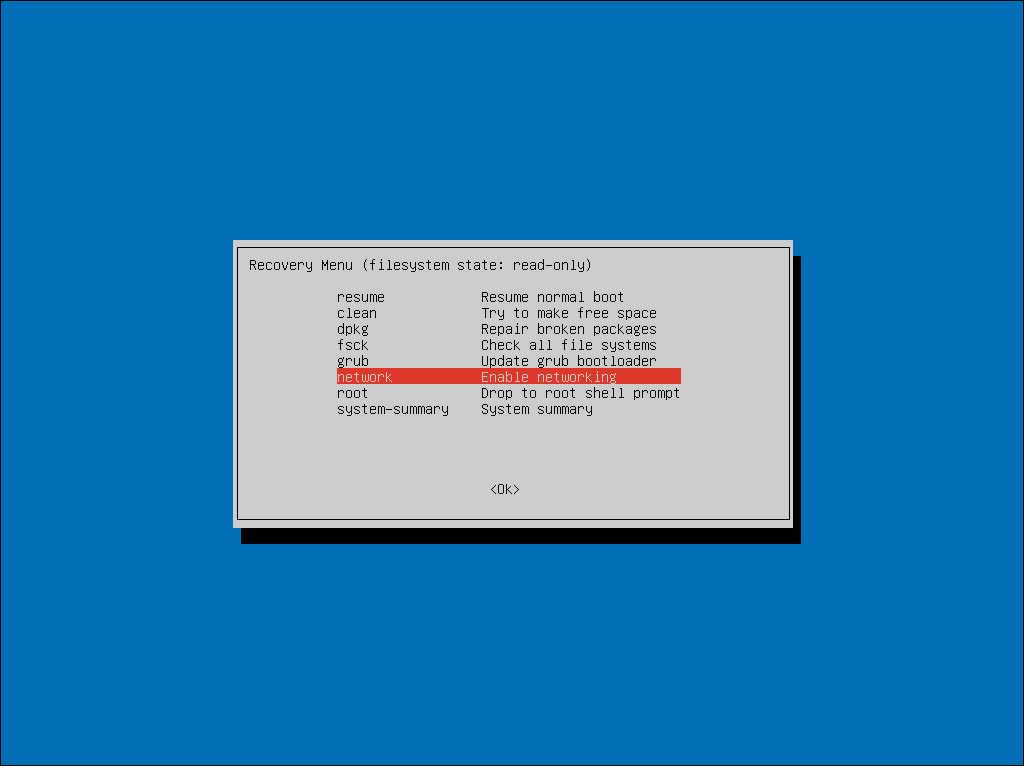This screenshot has height=766, width=1024.
Task: Click "Try to make free space" text
Action: (x=568, y=313)
